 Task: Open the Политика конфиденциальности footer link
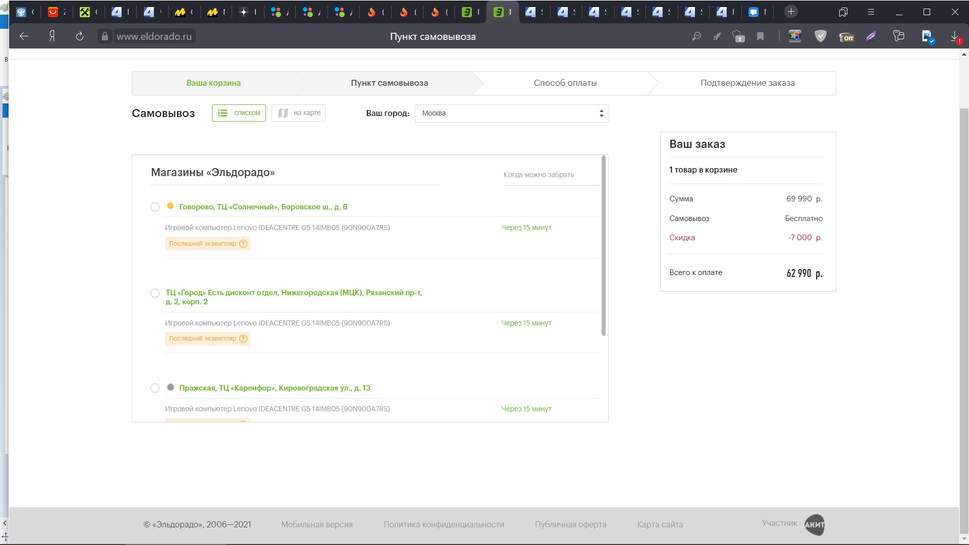pyautogui.click(x=443, y=524)
